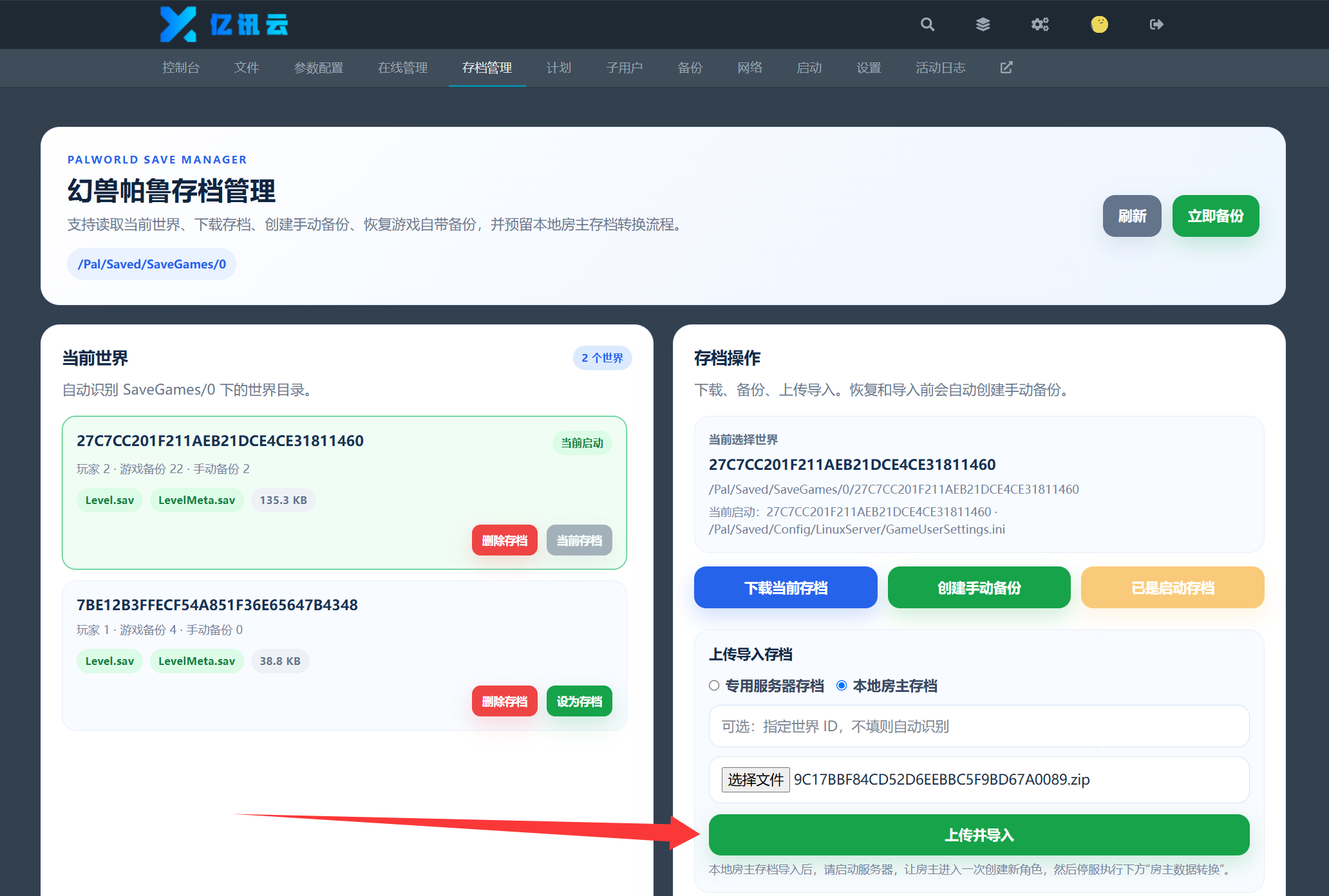Open the search magnifier icon
The image size is (1329, 896).
point(927,24)
